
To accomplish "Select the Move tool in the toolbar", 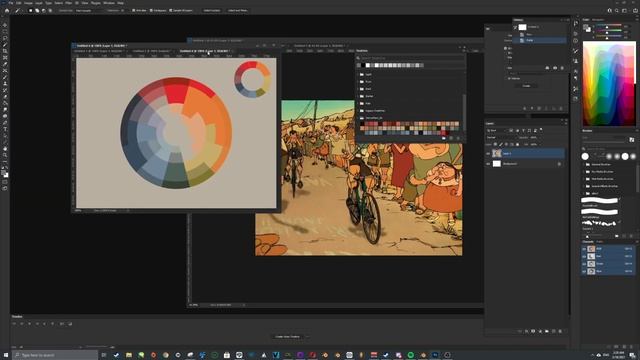I will coord(5,25).
